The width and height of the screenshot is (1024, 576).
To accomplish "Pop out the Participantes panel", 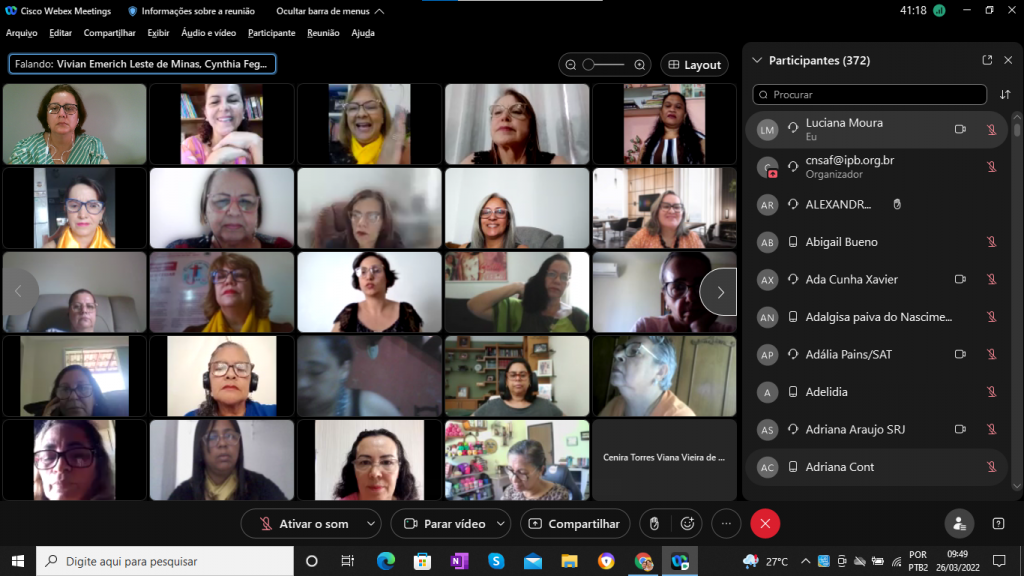I will pyautogui.click(x=987, y=60).
